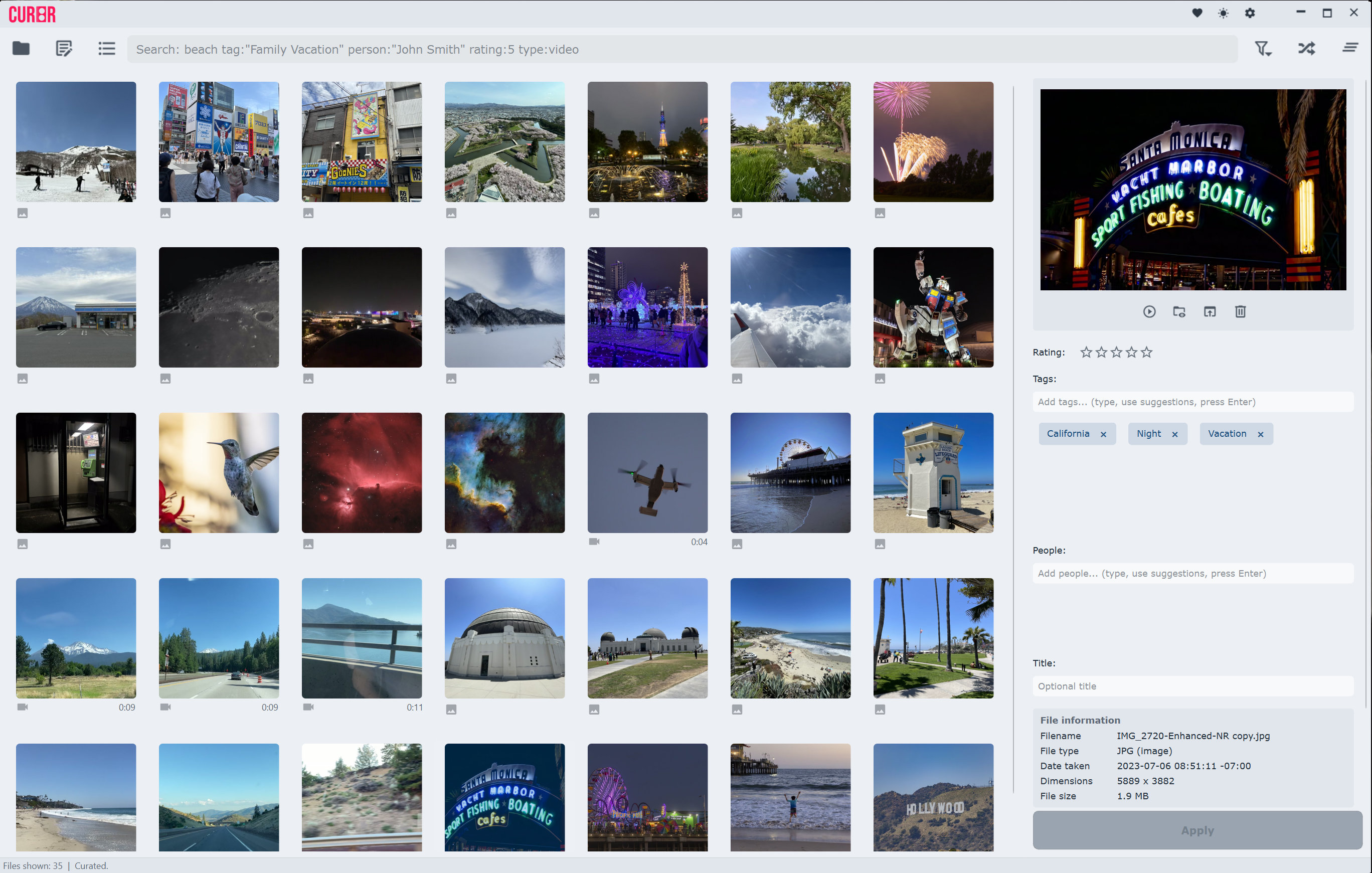Open a folder with the folder icon
This screenshot has height=873, width=1372.
click(21, 49)
